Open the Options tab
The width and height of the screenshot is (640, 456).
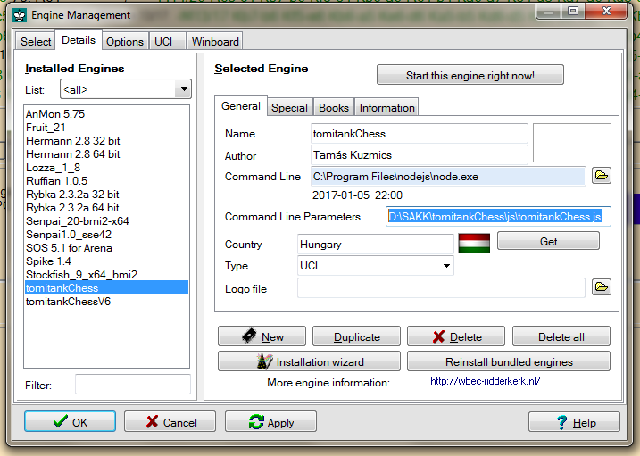click(x=125, y=42)
